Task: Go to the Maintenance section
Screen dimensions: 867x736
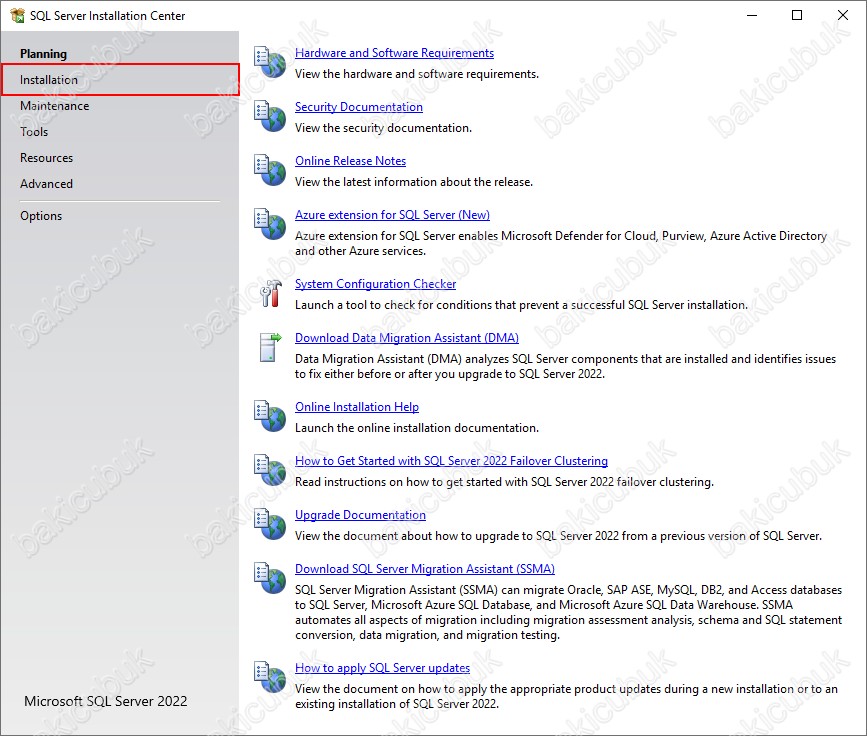Action: pos(55,106)
